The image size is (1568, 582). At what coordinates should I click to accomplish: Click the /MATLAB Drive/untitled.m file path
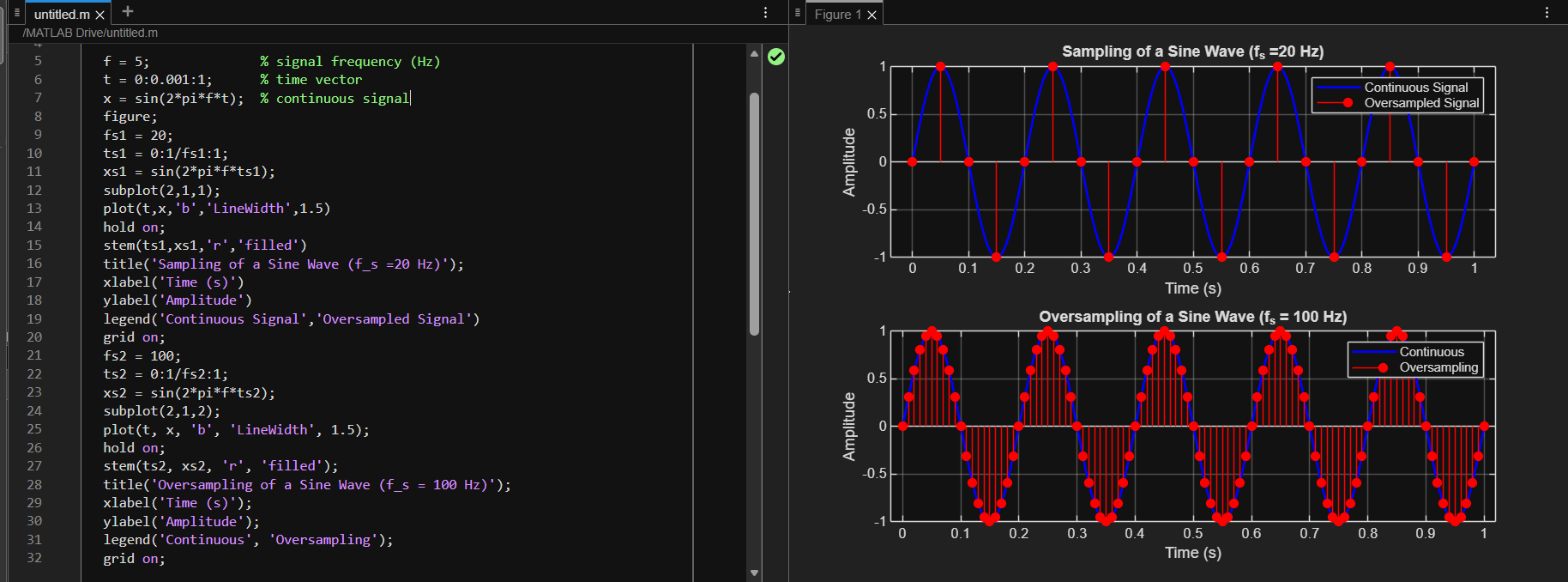point(90,33)
